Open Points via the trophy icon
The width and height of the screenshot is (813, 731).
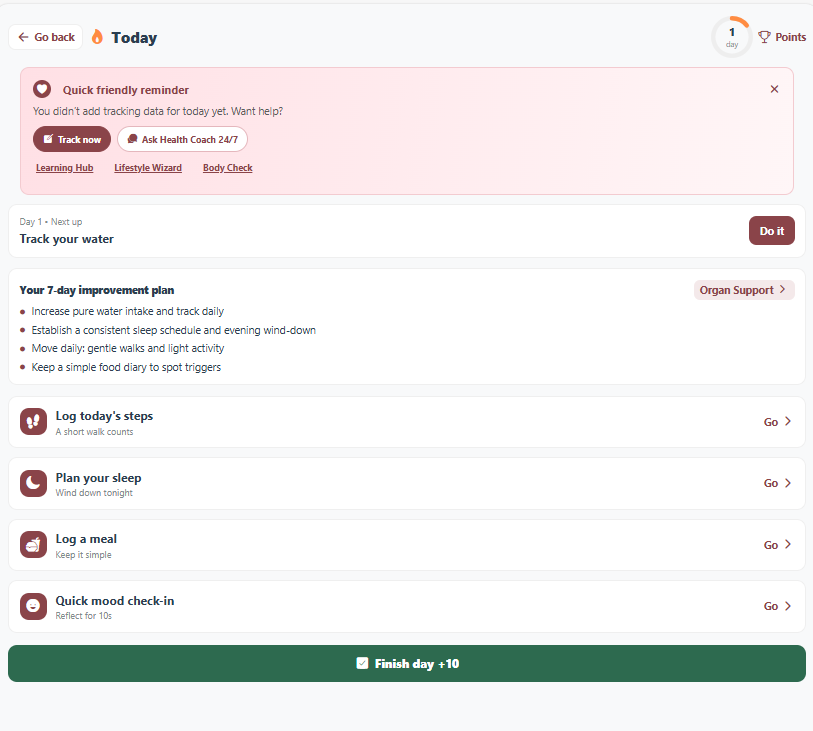tap(765, 37)
